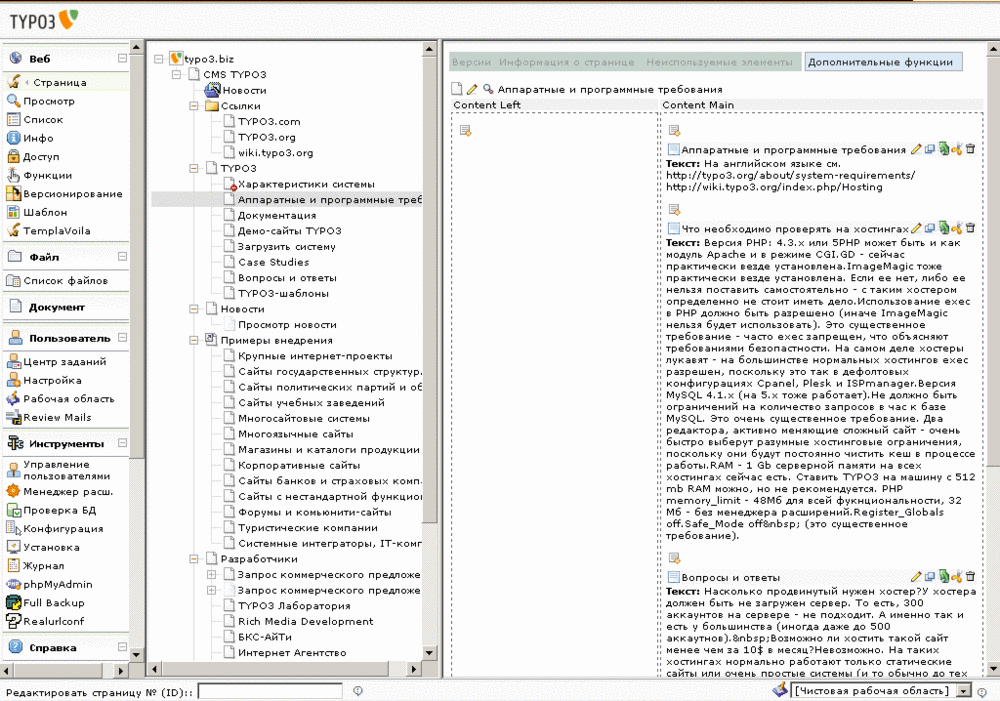Click the TYPO3 logo

click(x=43, y=20)
